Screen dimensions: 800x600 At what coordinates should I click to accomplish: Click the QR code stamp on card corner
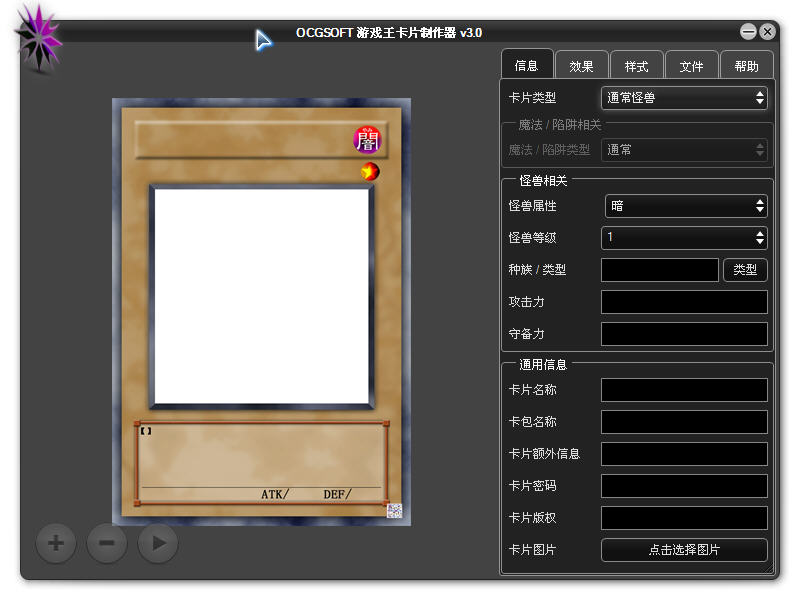394,510
